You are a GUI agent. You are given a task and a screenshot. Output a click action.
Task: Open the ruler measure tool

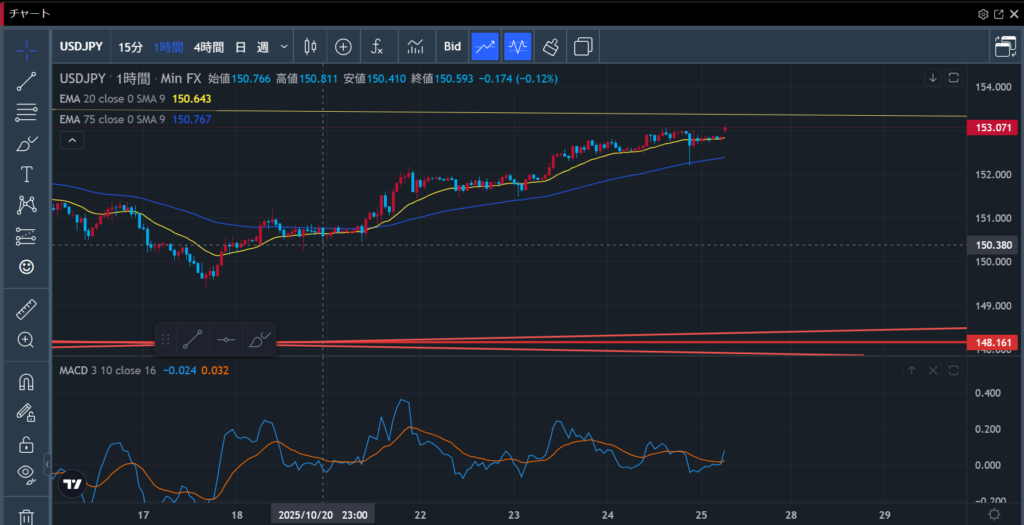pos(27,310)
